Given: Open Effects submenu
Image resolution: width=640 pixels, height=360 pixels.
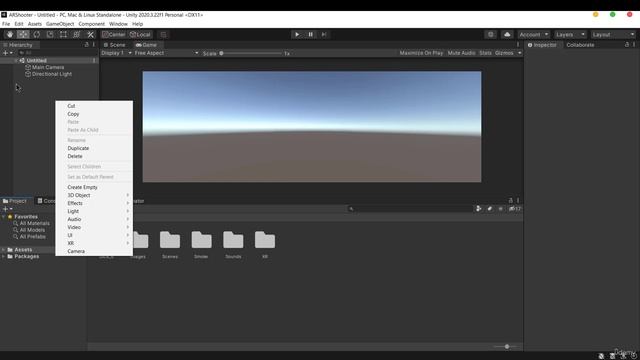Looking at the screenshot, I should point(94,203).
